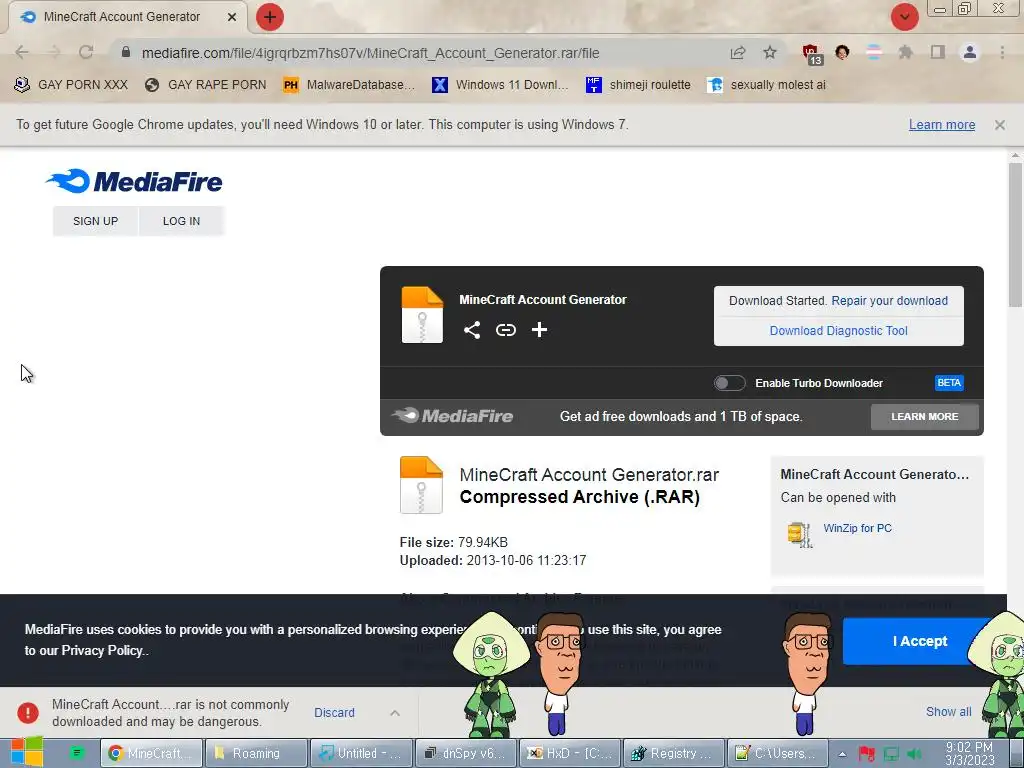
Task: Open a new tab with the red plus button
Action: click(x=270, y=17)
